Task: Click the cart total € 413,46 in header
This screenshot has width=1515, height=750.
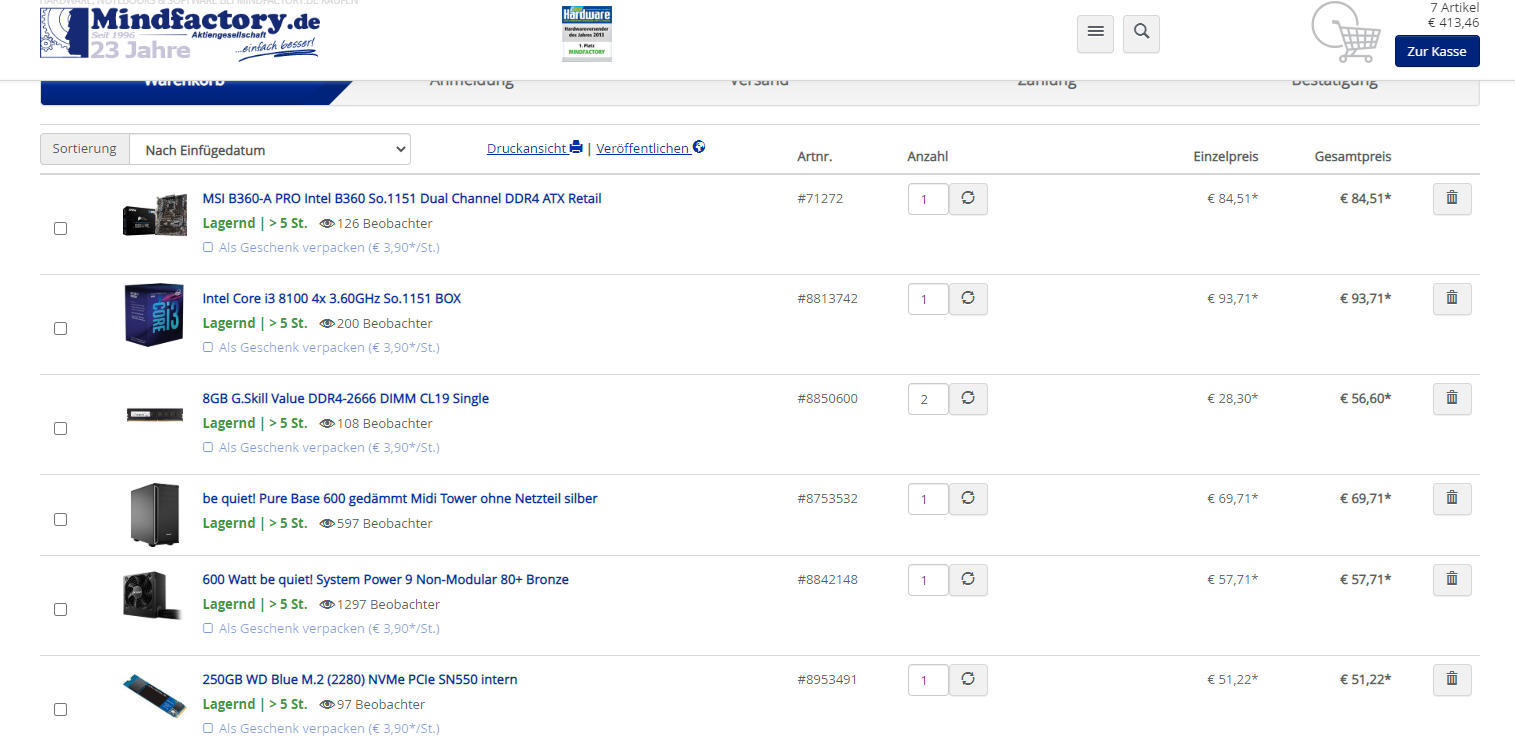Action: pyautogui.click(x=1453, y=22)
